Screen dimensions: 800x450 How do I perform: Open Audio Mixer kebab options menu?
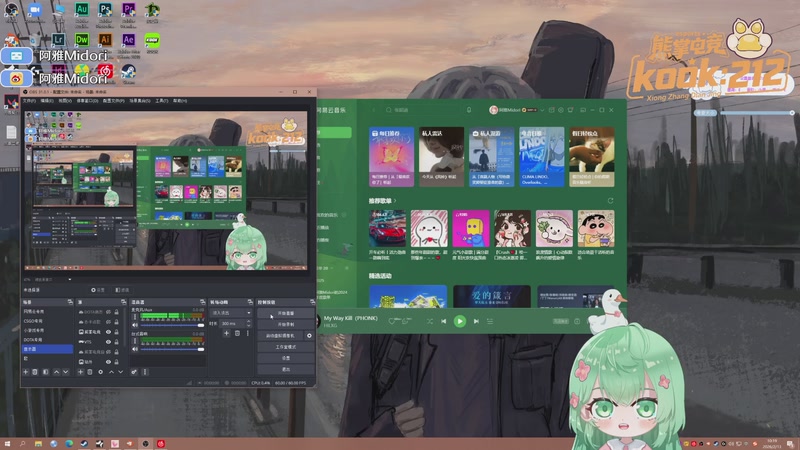pyautogui.click(x=145, y=372)
